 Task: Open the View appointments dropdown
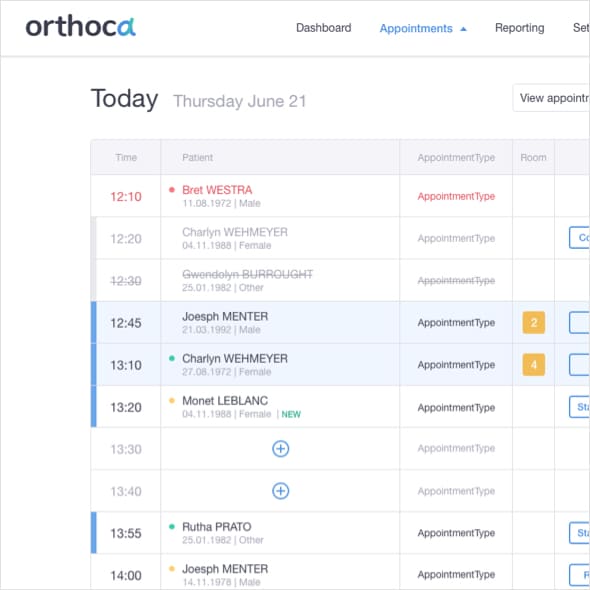[x=551, y=98]
